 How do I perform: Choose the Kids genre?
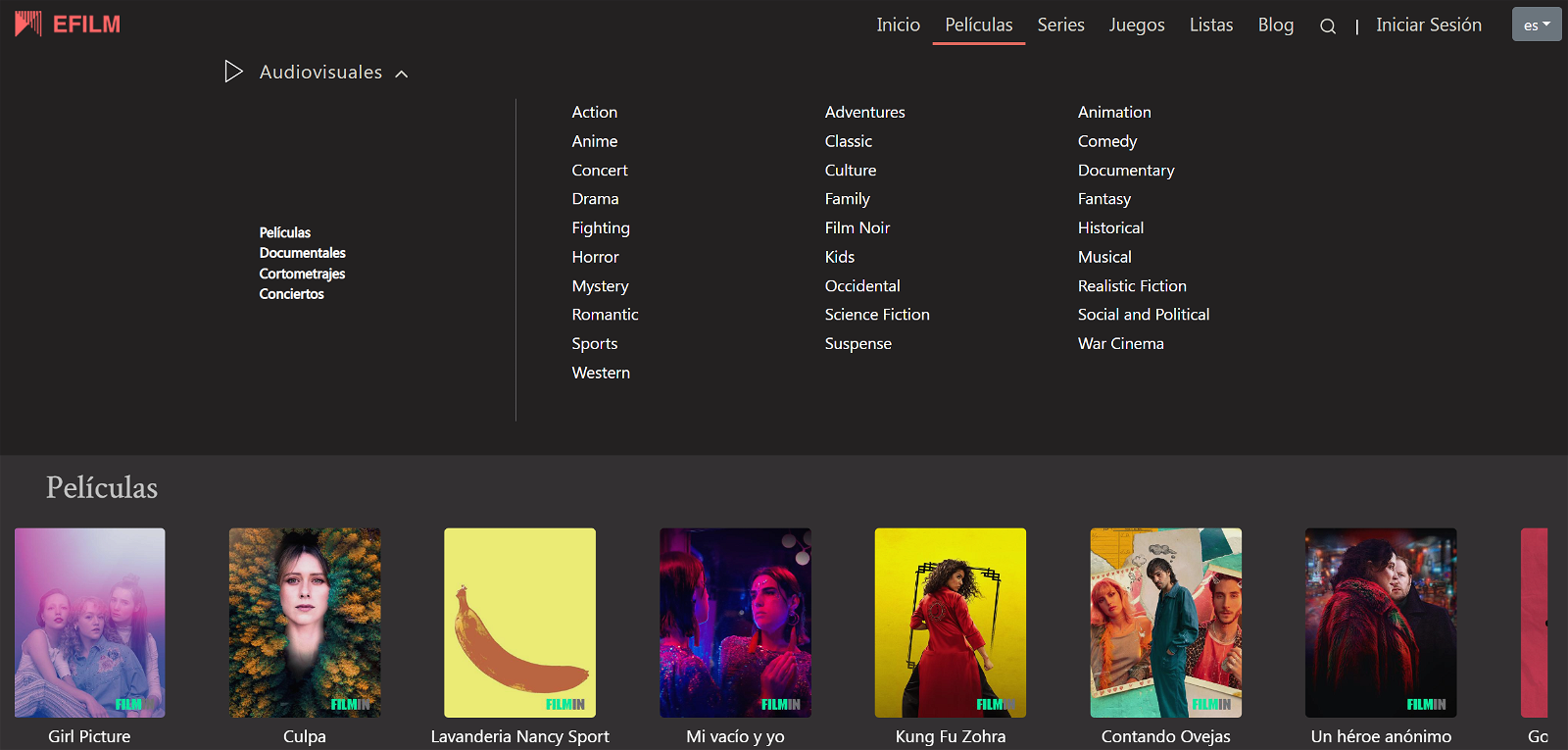(839, 257)
